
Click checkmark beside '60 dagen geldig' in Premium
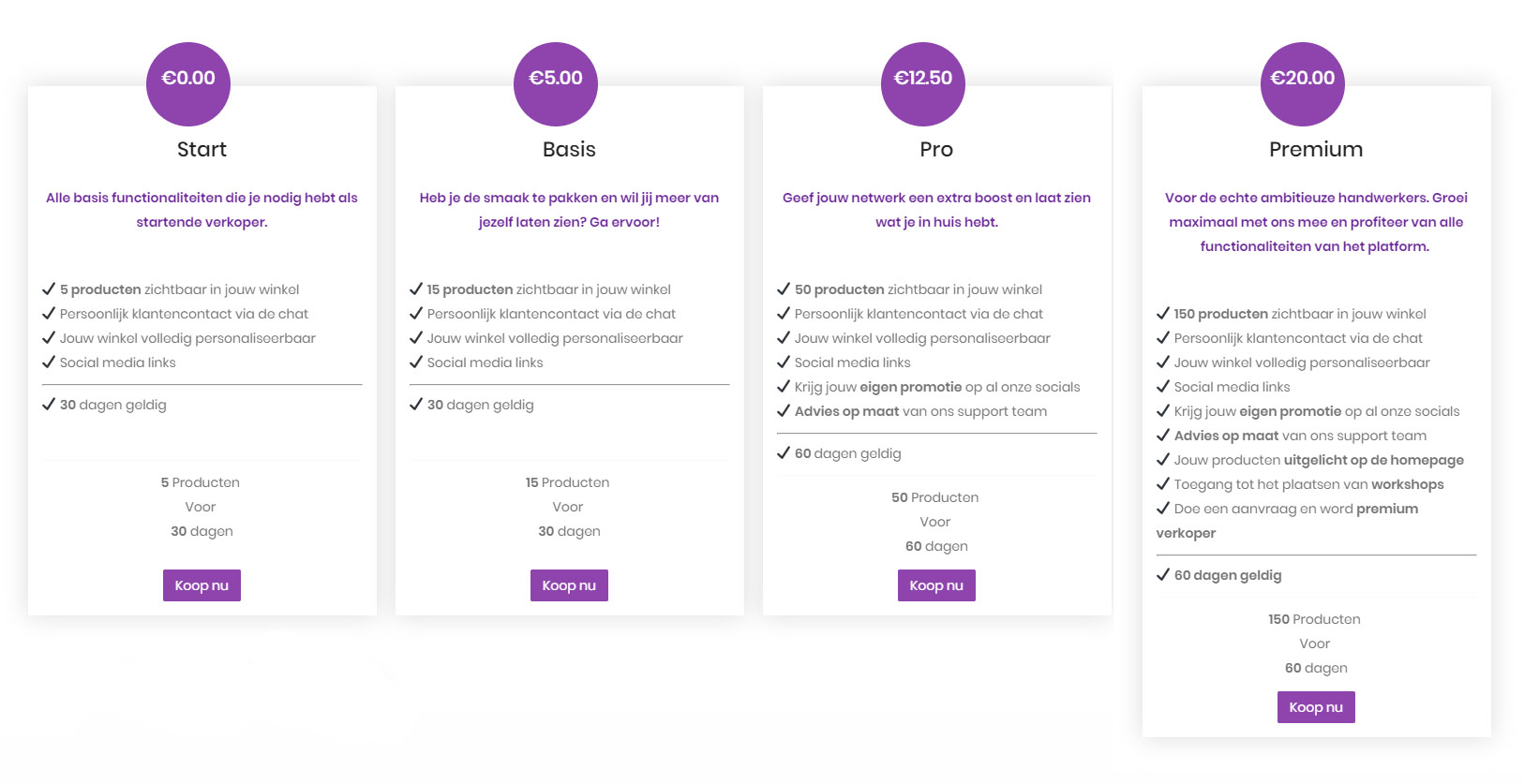tap(1163, 575)
